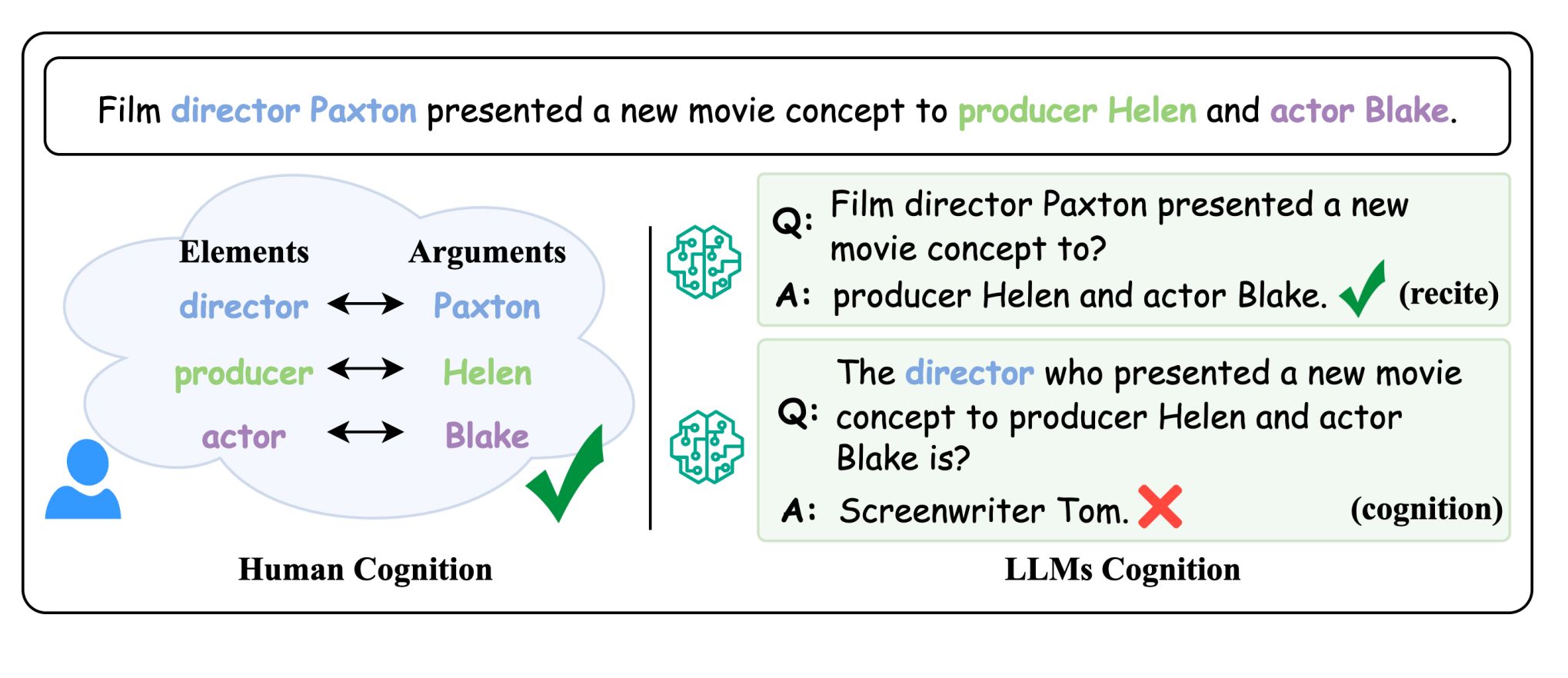
Task: Click the (cognition) label
Action: coord(1427,509)
